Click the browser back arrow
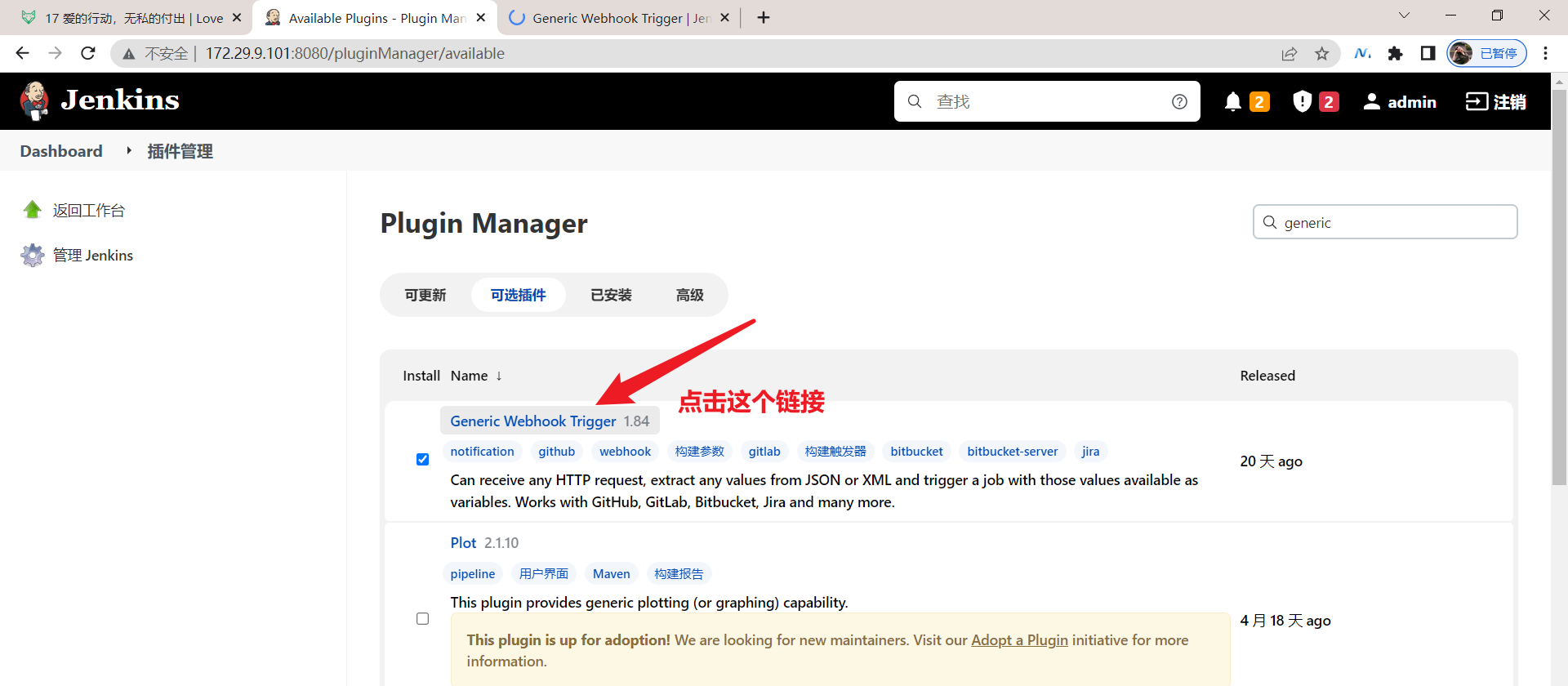This screenshot has width=1568, height=686. point(22,53)
